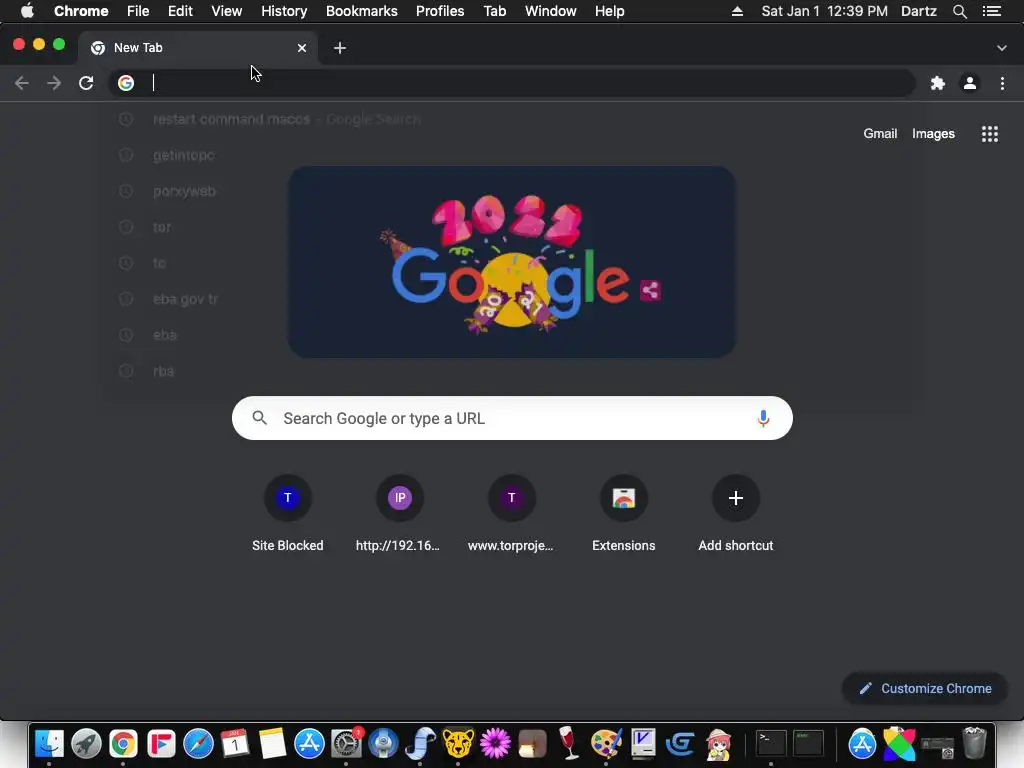Open the Tab menu

(495, 11)
